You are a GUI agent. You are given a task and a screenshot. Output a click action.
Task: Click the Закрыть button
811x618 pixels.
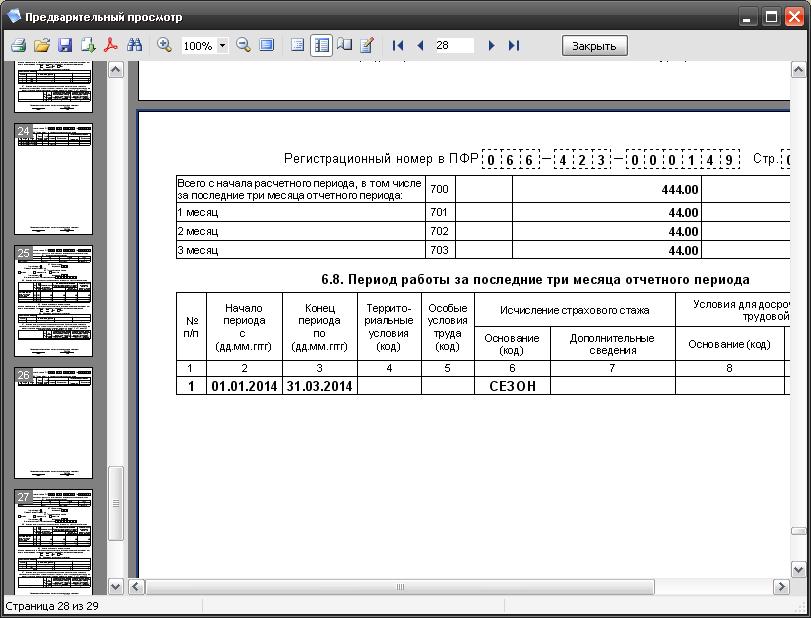tap(595, 46)
